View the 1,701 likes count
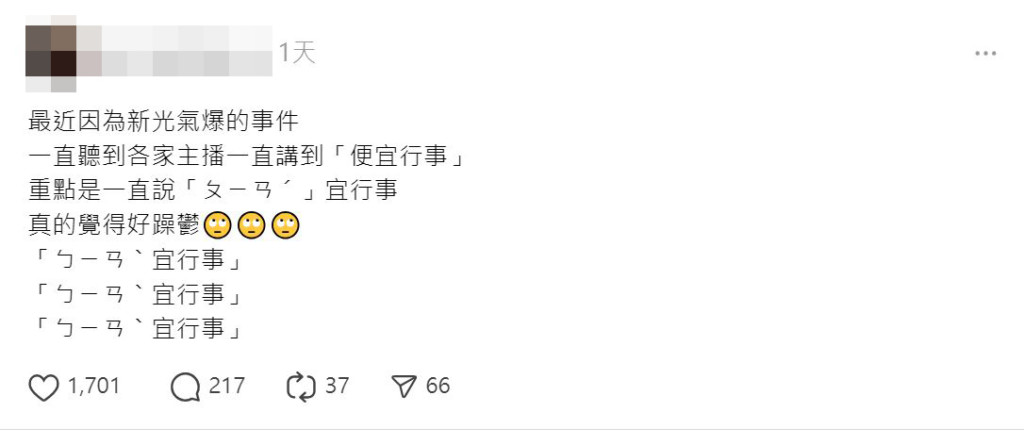 (94, 386)
